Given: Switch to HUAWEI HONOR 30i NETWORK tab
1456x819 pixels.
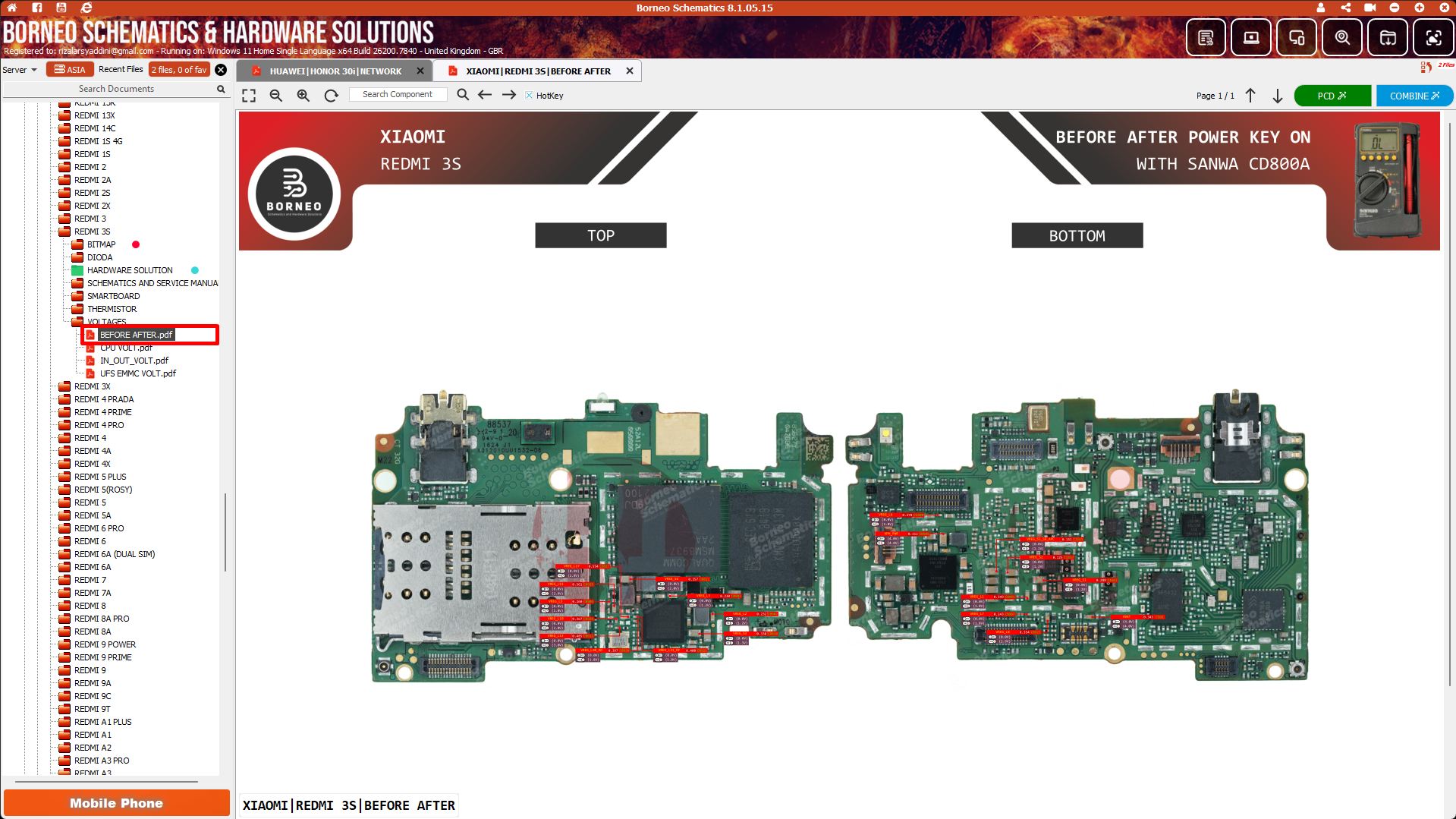Looking at the screenshot, I should coord(335,71).
